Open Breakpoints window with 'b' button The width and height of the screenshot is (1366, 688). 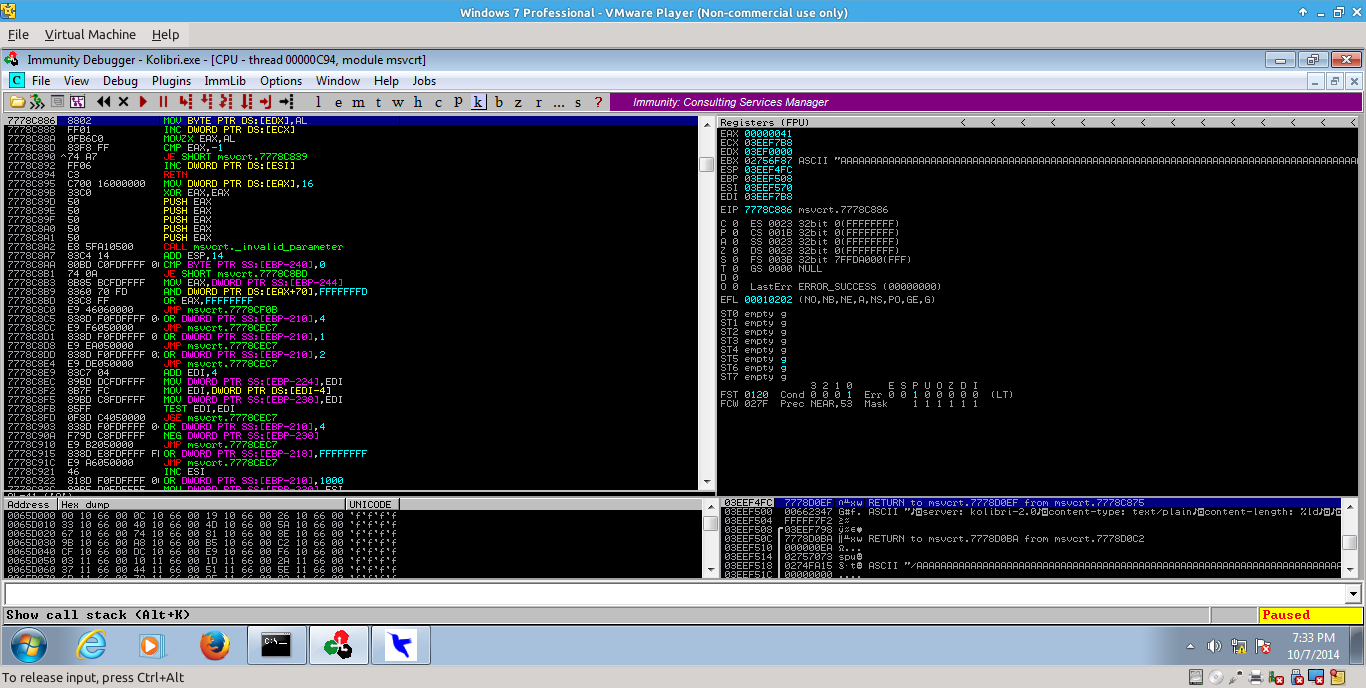point(499,102)
